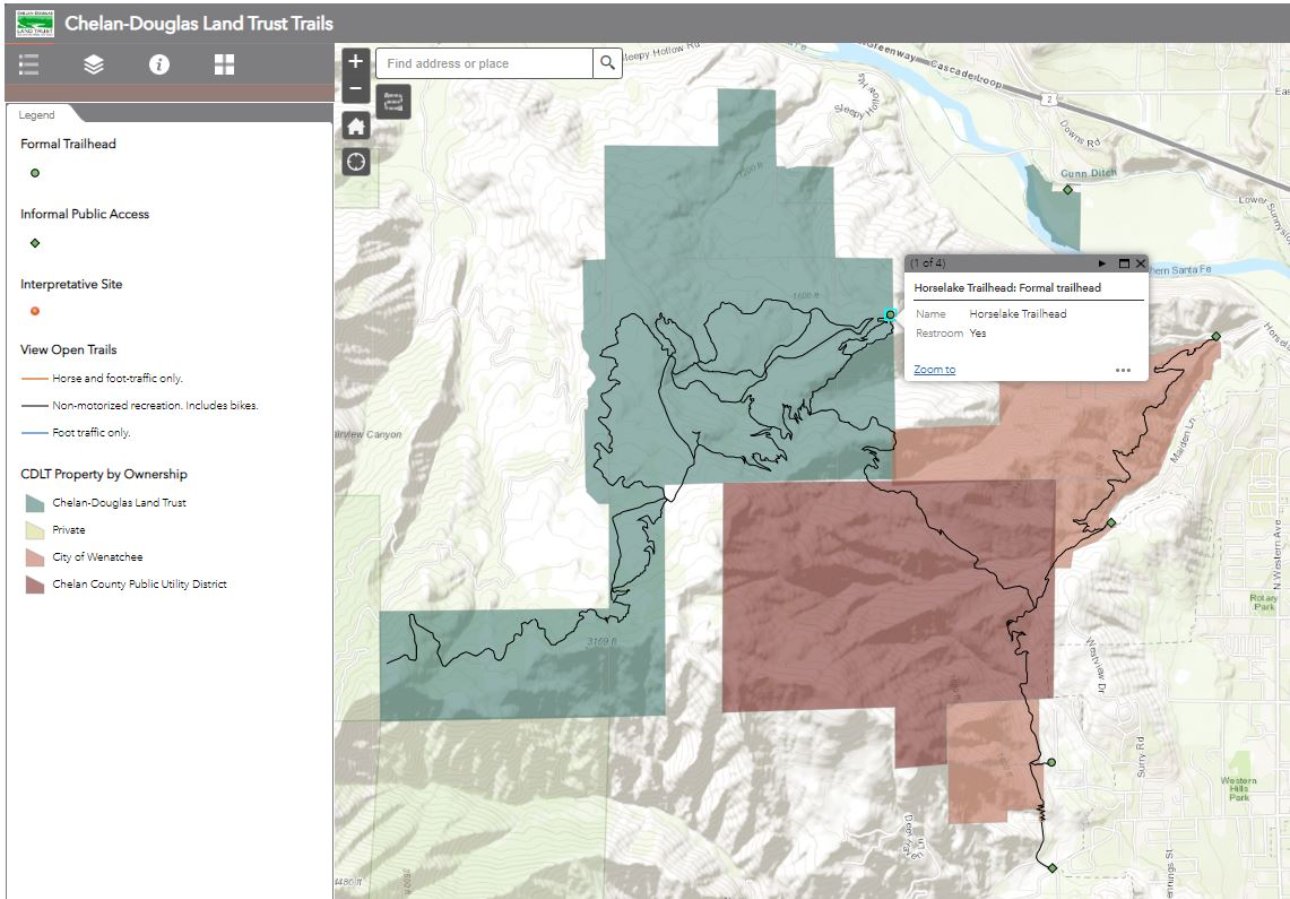Click 'CDLT Property by Ownership' heading
This screenshot has height=899, width=1290.
click(104, 474)
